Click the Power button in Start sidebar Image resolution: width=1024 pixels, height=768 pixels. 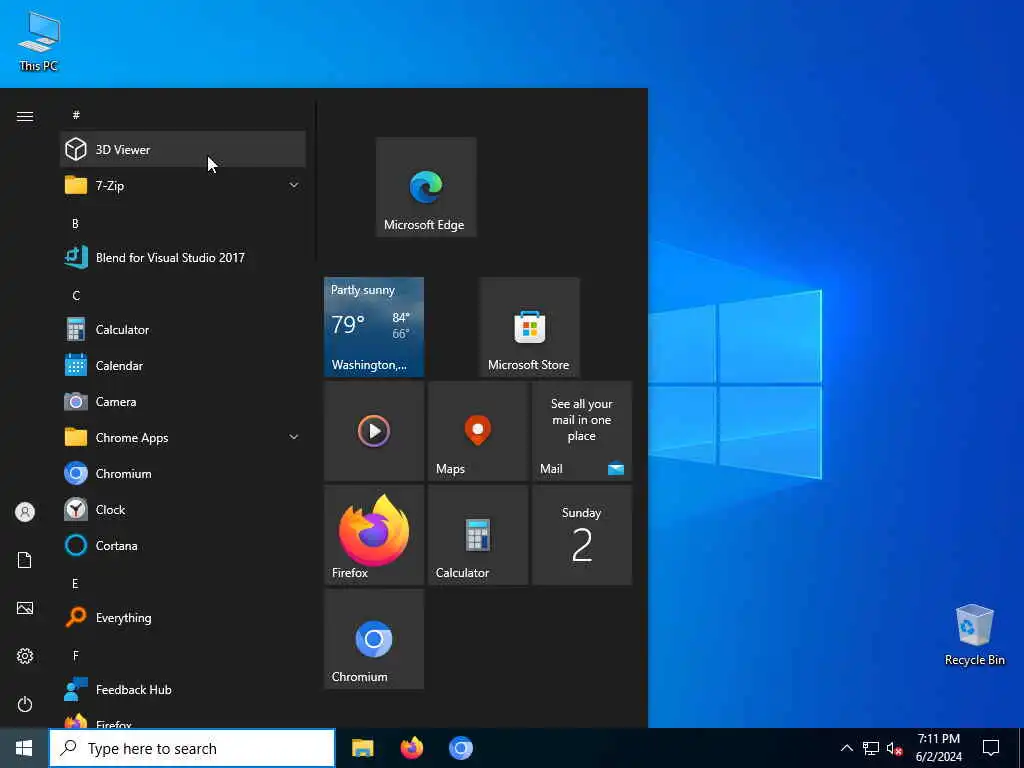pyautogui.click(x=25, y=704)
